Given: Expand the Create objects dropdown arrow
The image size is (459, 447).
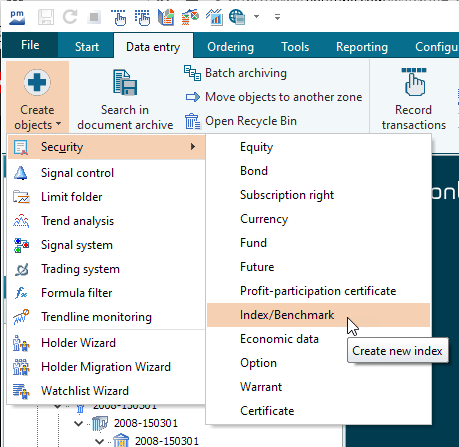Looking at the screenshot, I should tap(58, 124).
